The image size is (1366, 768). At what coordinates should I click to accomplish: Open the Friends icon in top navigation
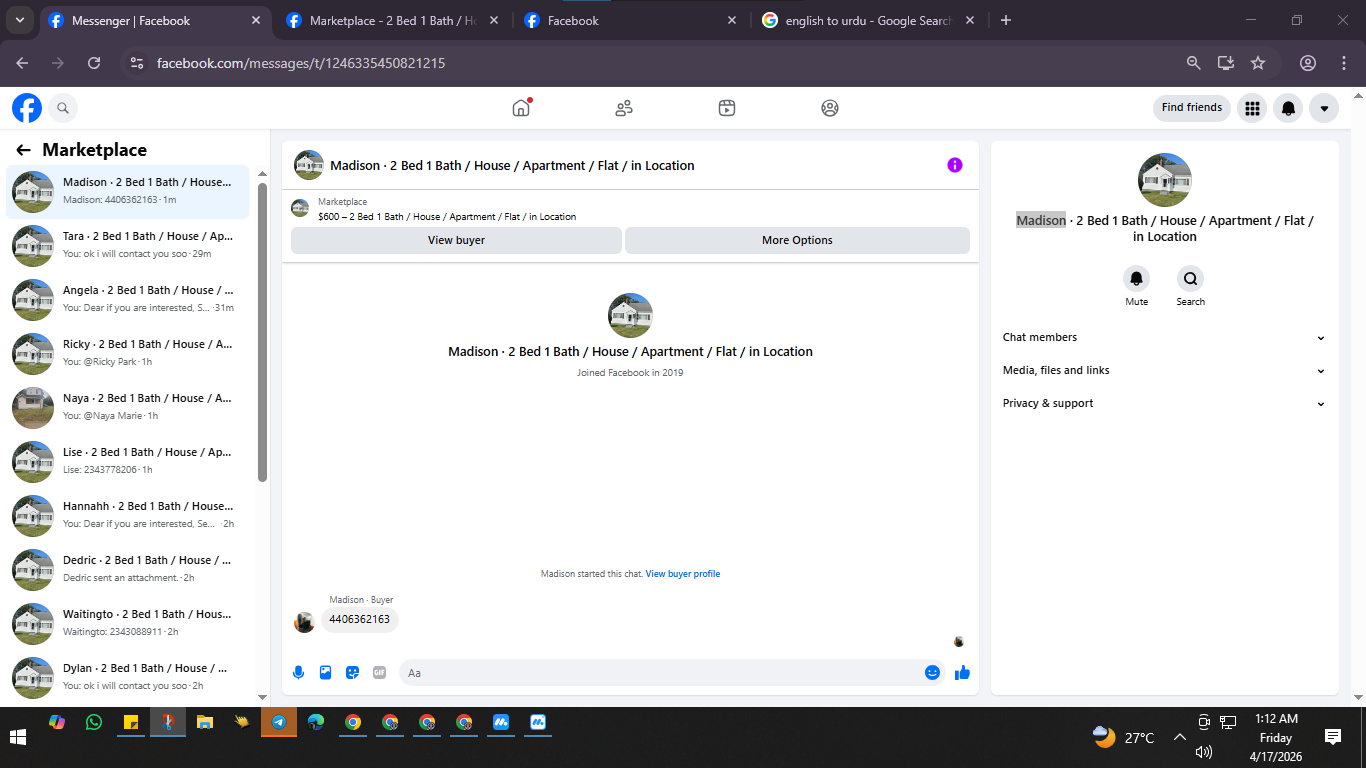tap(624, 108)
